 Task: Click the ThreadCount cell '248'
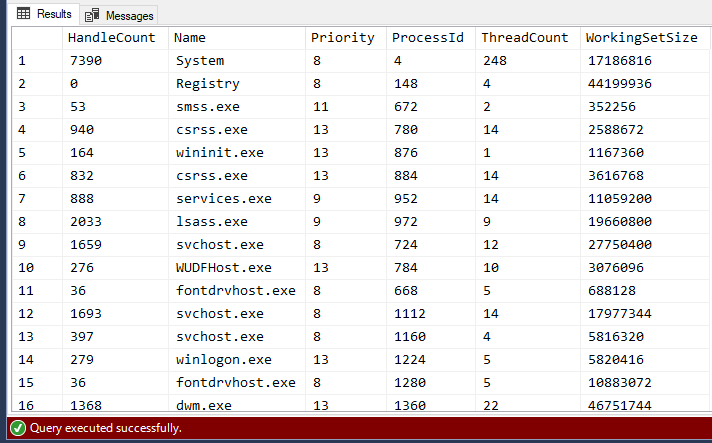coord(528,61)
